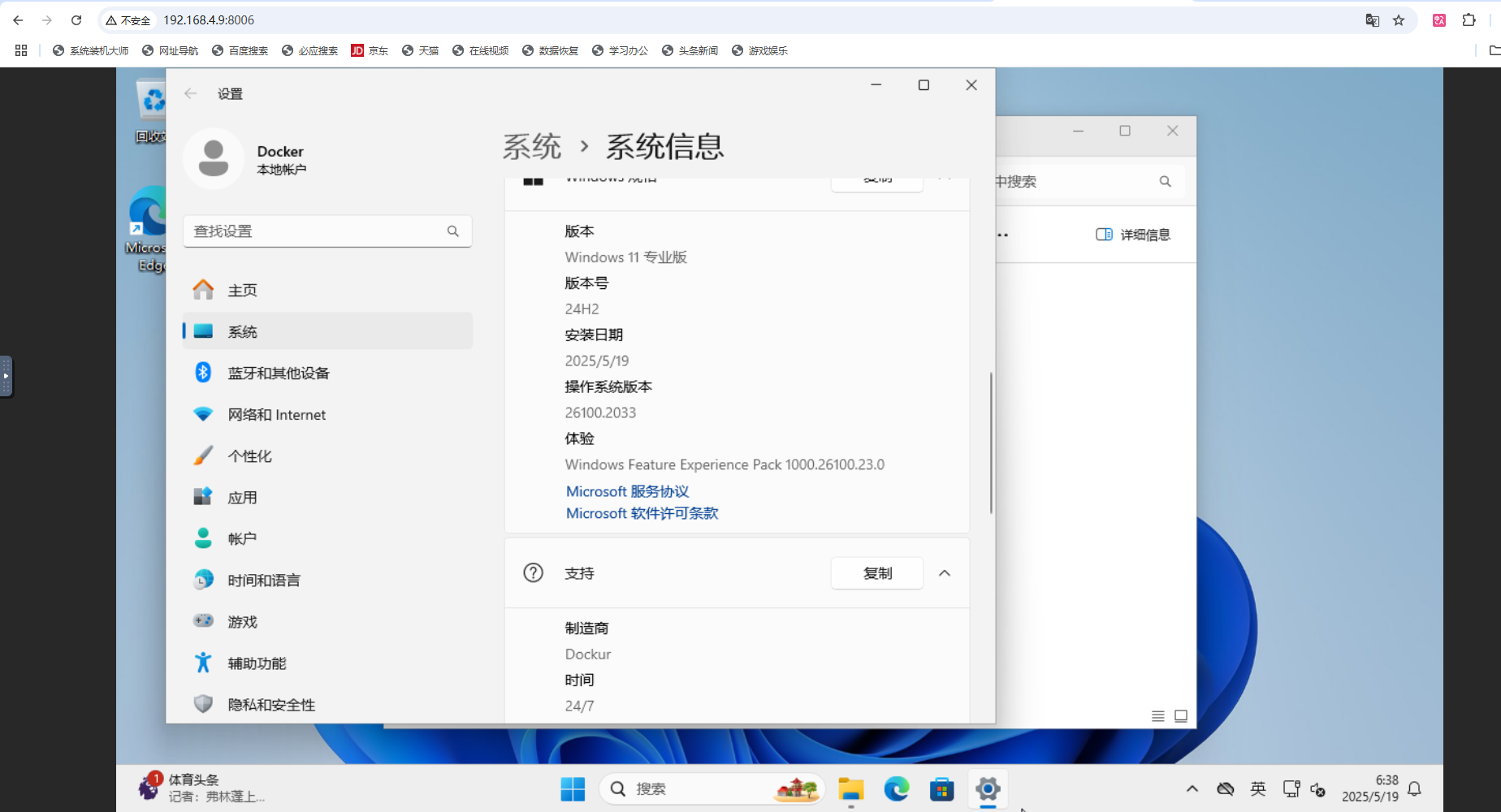This screenshot has height=812, width=1501.
Task: Click the search magnifier in 查找设置
Action: click(x=453, y=231)
